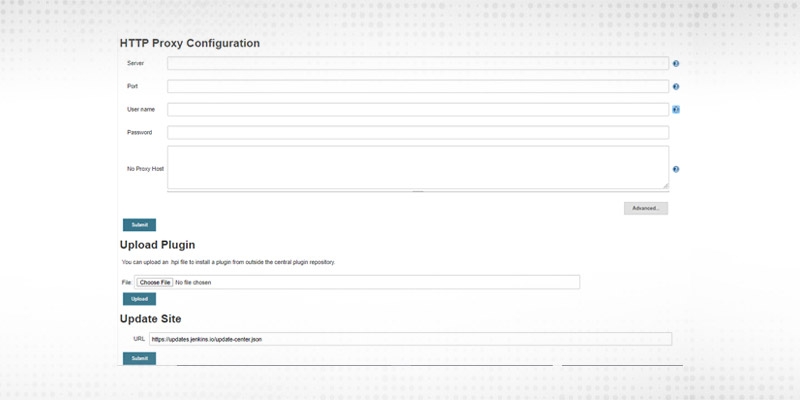Click the Upload plugin button
The height and width of the screenshot is (400, 800).
coord(139,299)
